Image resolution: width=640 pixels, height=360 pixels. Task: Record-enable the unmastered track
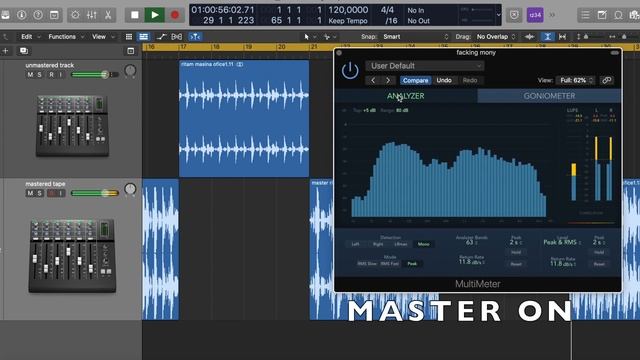point(51,75)
